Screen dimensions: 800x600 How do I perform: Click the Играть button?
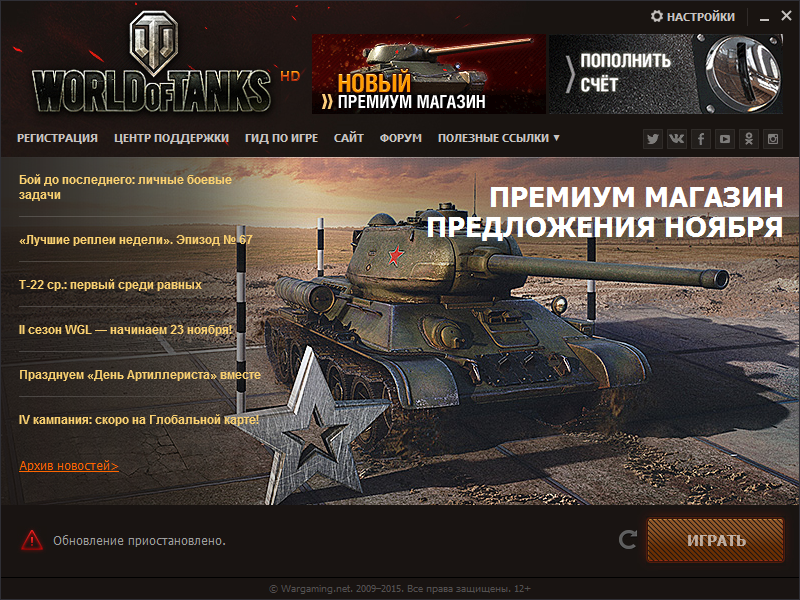(x=715, y=540)
